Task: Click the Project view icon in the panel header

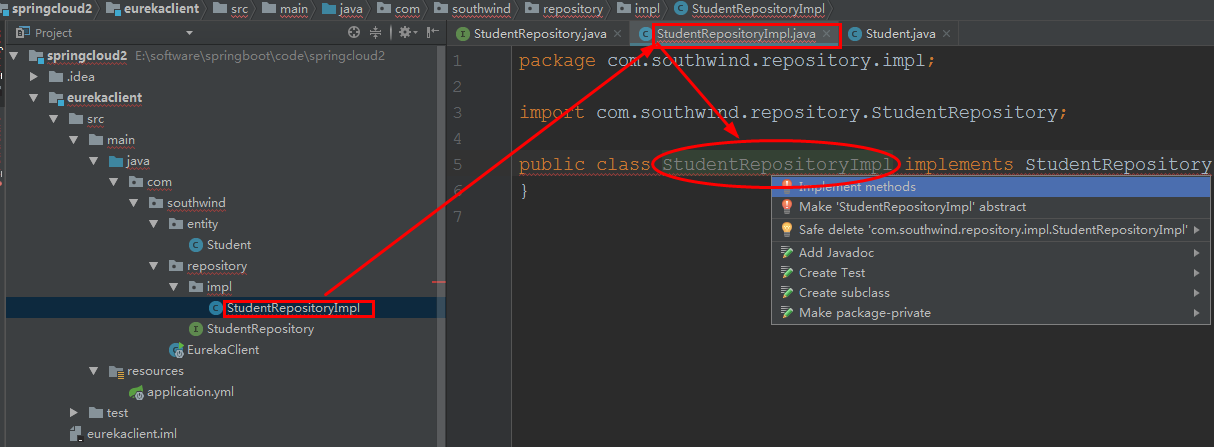Action: 23,33
